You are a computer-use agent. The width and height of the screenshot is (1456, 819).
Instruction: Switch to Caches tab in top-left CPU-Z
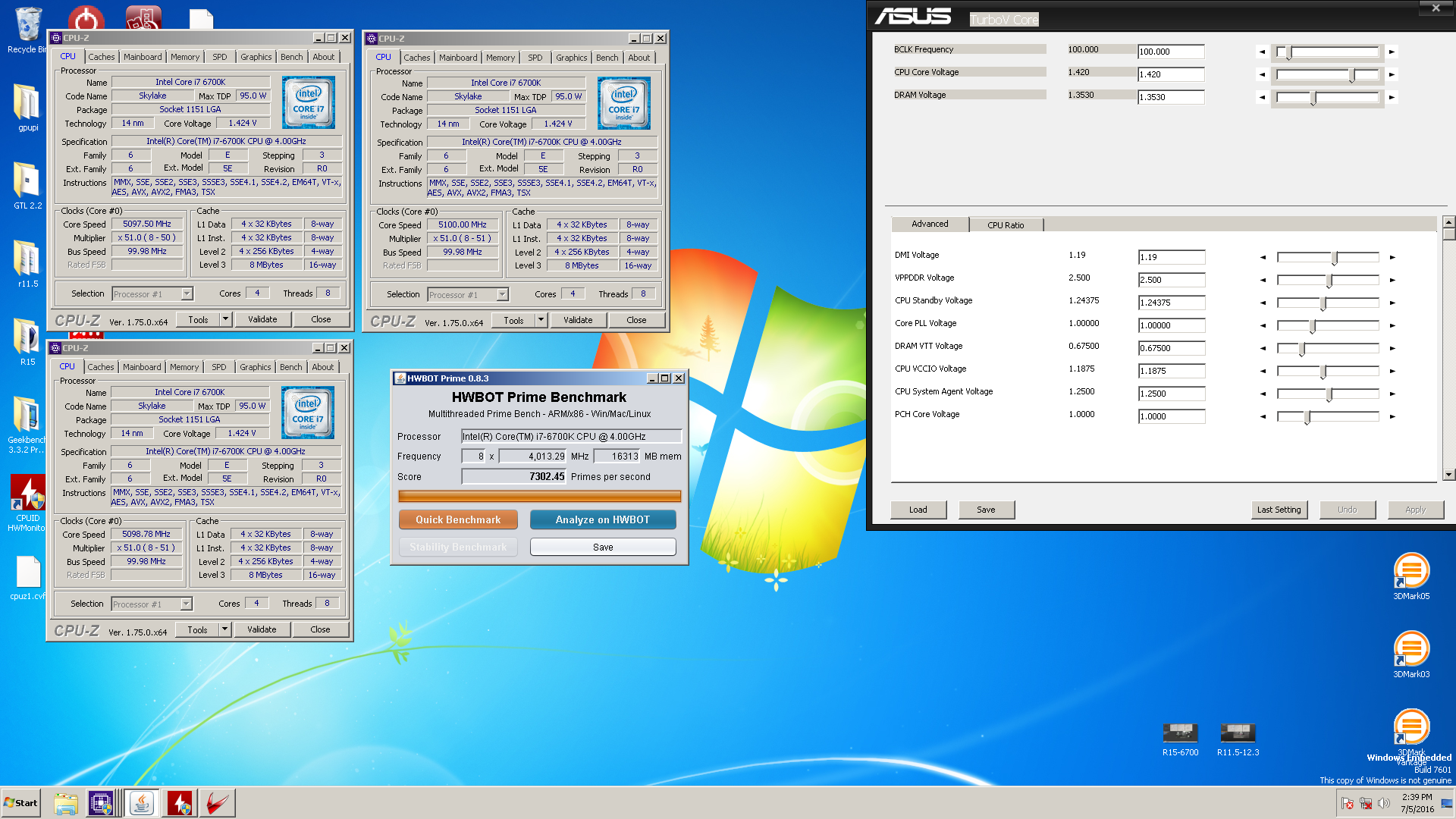click(x=102, y=57)
